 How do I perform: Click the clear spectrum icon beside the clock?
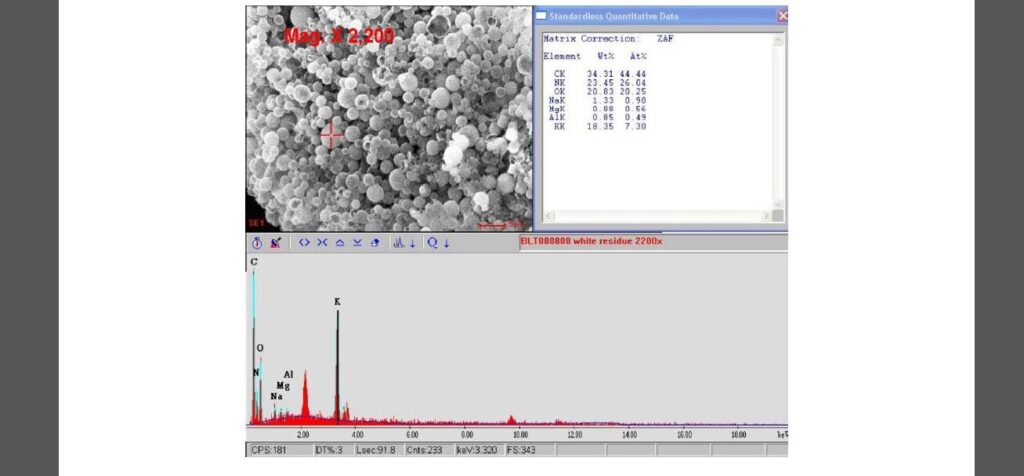275,243
